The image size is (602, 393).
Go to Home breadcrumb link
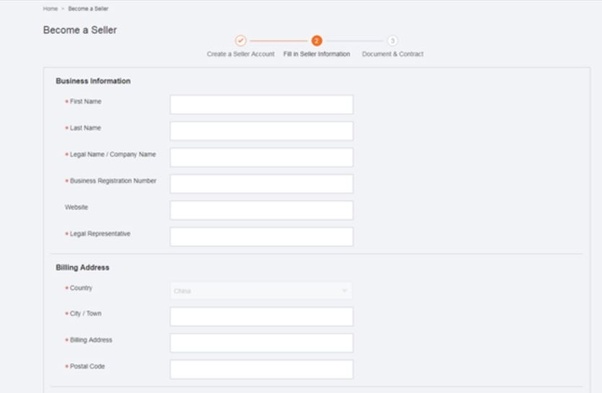(50, 8)
